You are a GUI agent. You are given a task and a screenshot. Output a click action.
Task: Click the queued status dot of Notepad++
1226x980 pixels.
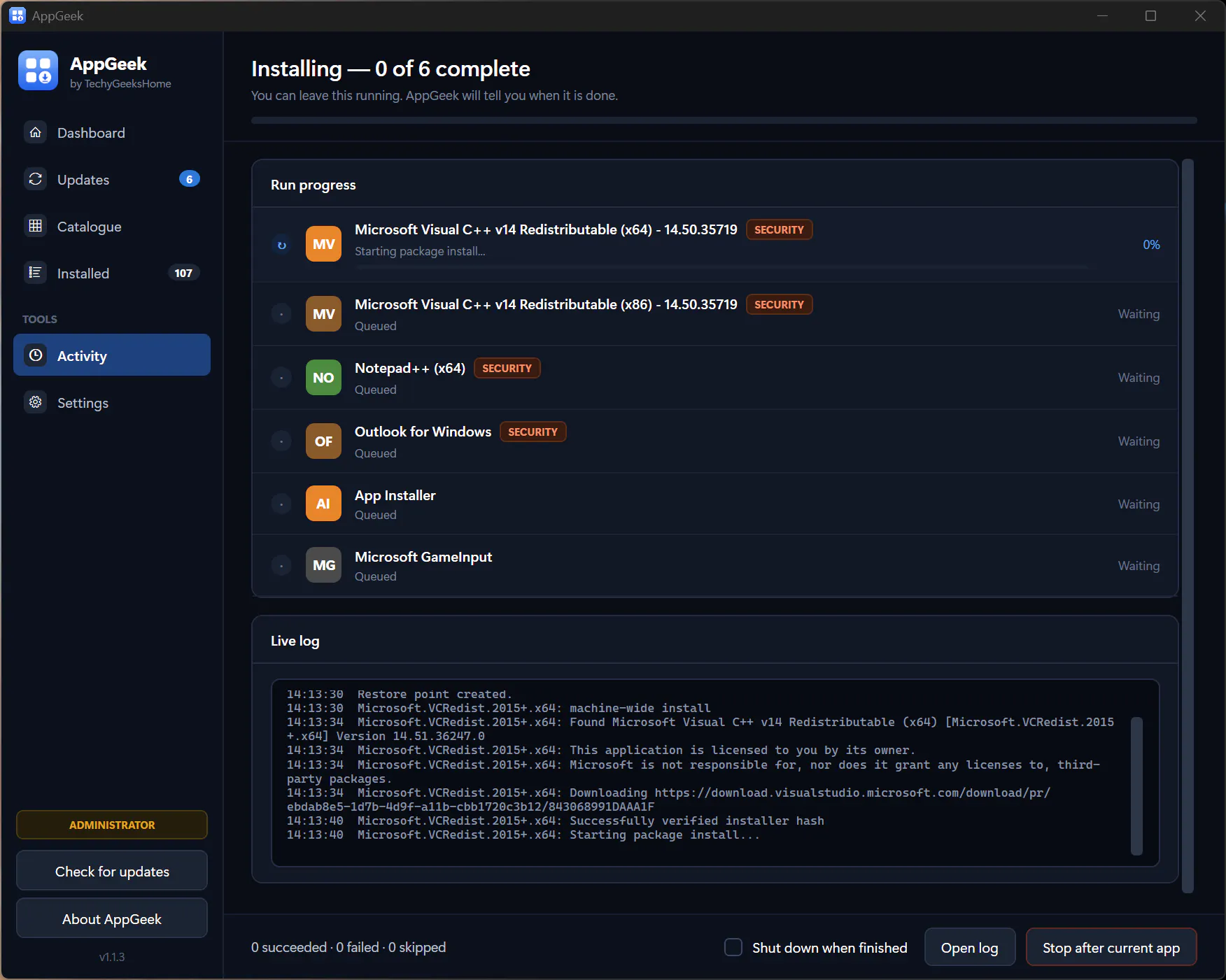(x=281, y=378)
